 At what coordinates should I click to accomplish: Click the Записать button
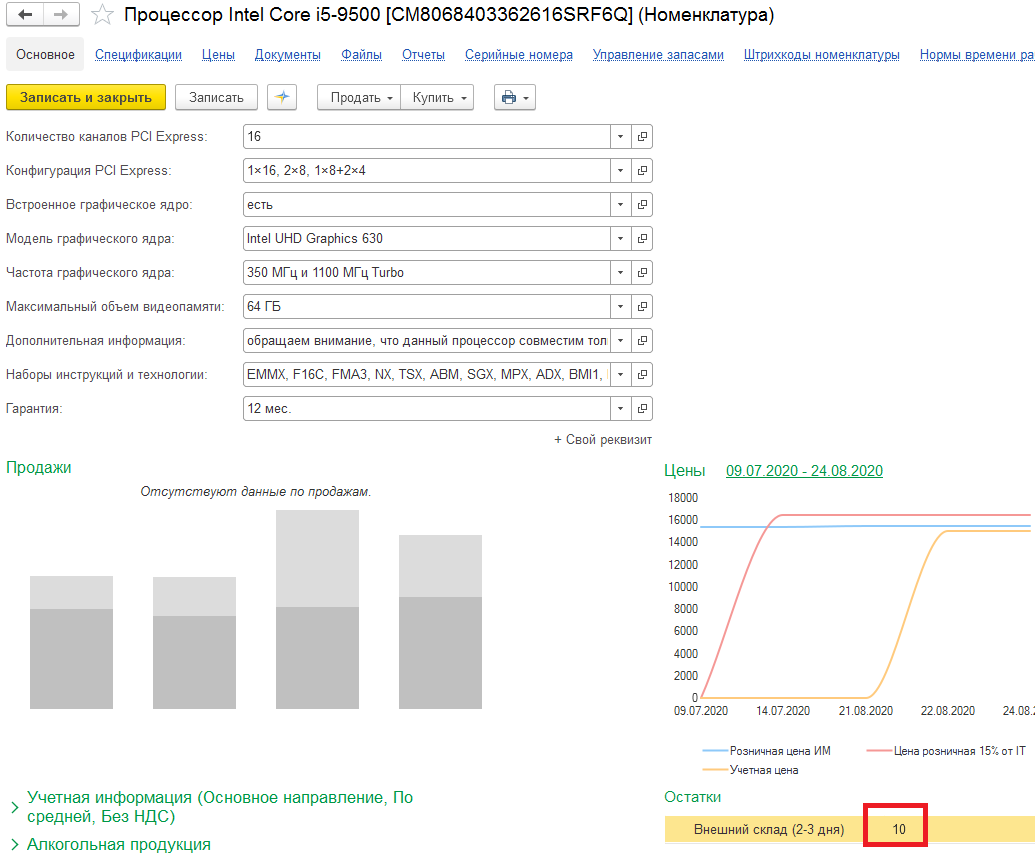coord(216,97)
